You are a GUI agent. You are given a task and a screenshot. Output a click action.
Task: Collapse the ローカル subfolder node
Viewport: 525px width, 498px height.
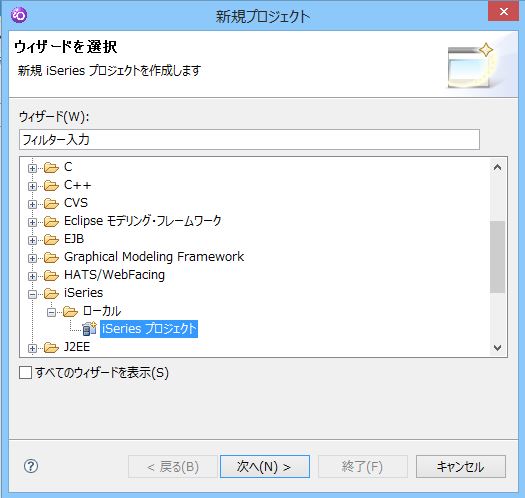coord(51,312)
